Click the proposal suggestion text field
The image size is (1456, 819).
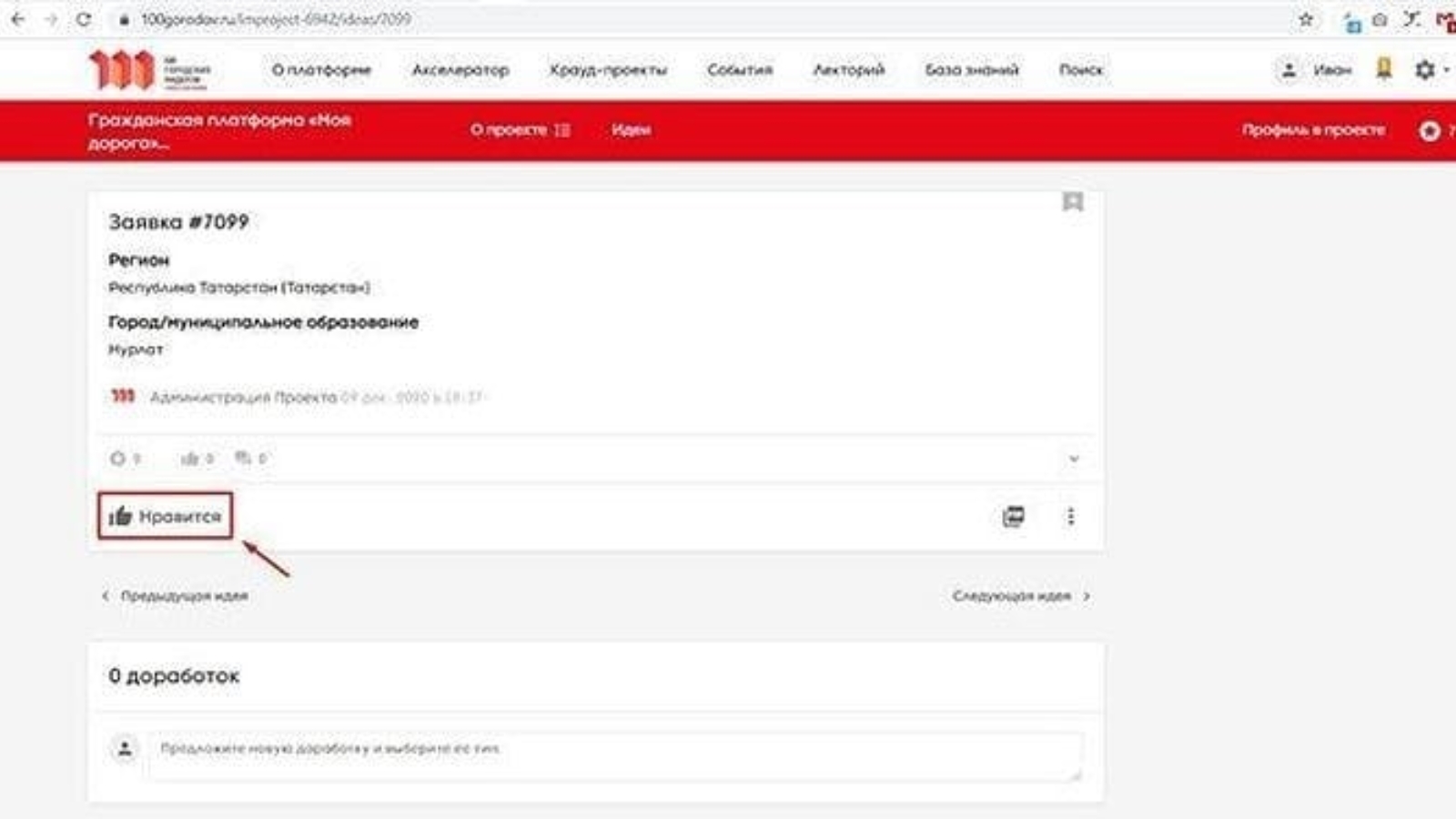(x=615, y=755)
